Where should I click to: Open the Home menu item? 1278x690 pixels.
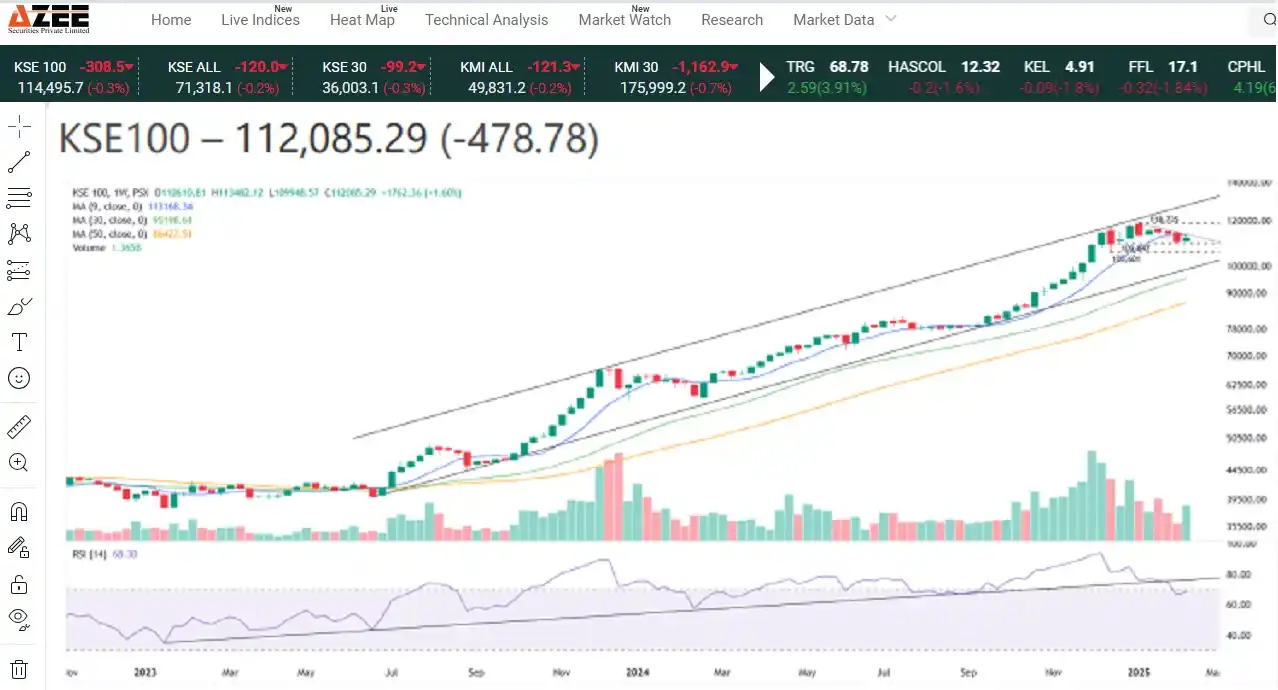tap(171, 20)
